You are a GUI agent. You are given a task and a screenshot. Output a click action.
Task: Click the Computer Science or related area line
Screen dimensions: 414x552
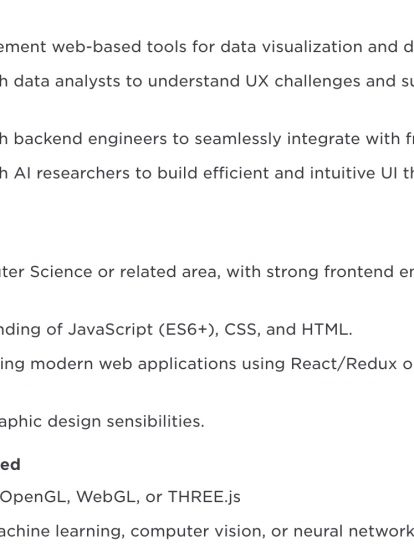point(207,272)
